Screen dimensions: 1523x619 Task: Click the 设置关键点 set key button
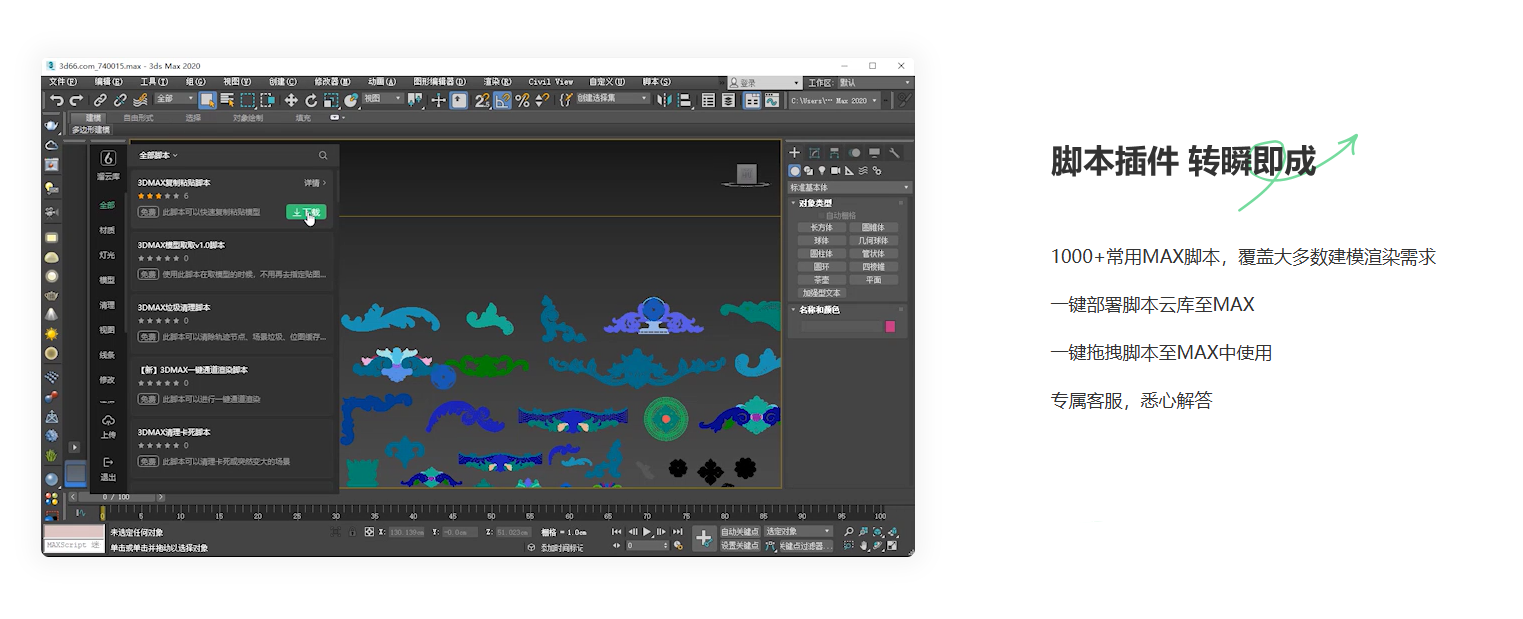(x=740, y=546)
